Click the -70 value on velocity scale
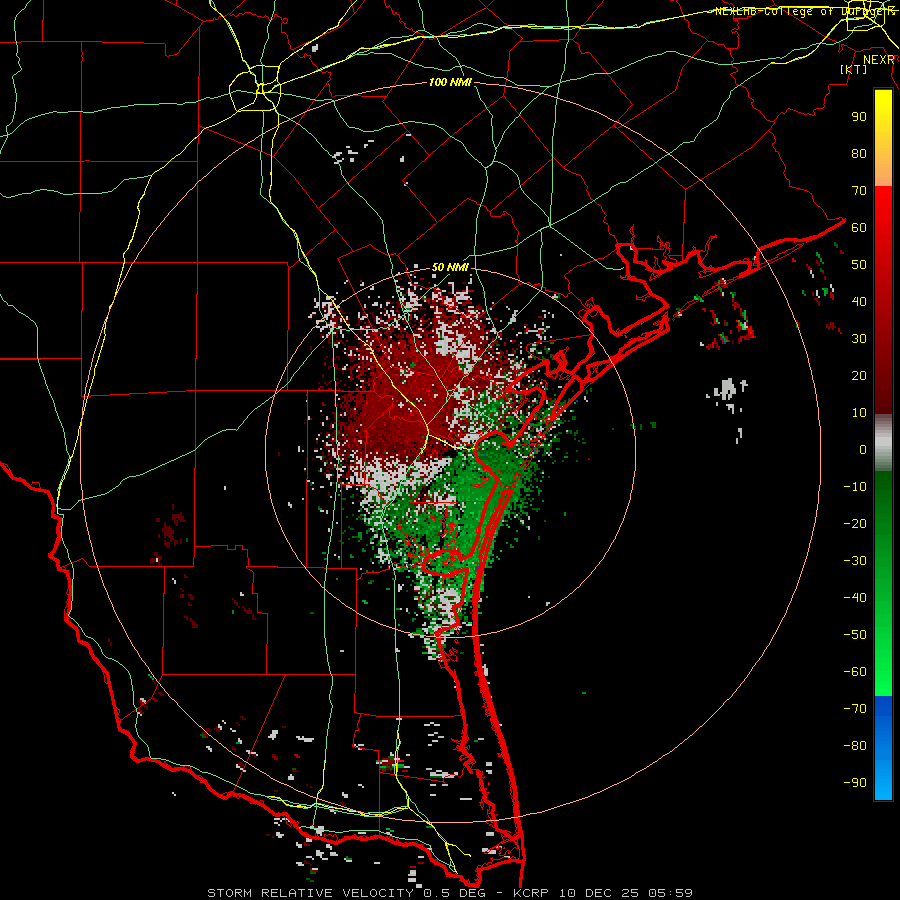The width and height of the screenshot is (900, 900). [855, 709]
